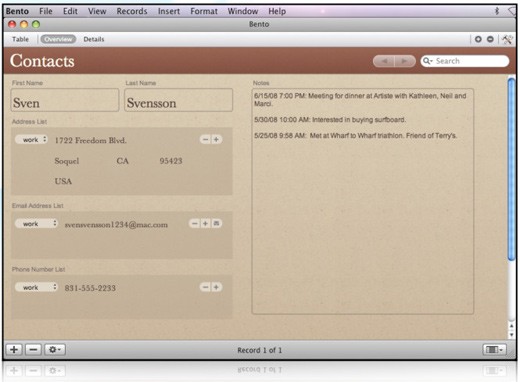Click note about buying surfboard
Viewport: 520px width, 382px height.
click(330, 120)
